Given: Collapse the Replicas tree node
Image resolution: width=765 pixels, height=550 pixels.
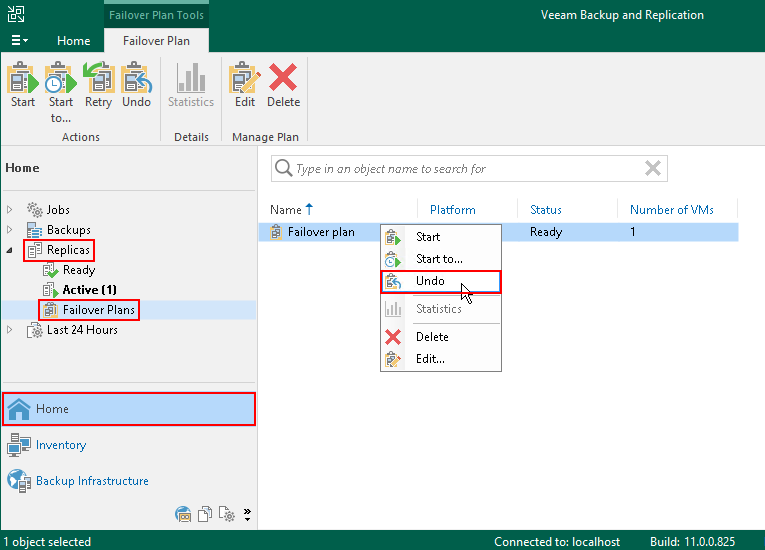Looking at the screenshot, I should [10, 250].
